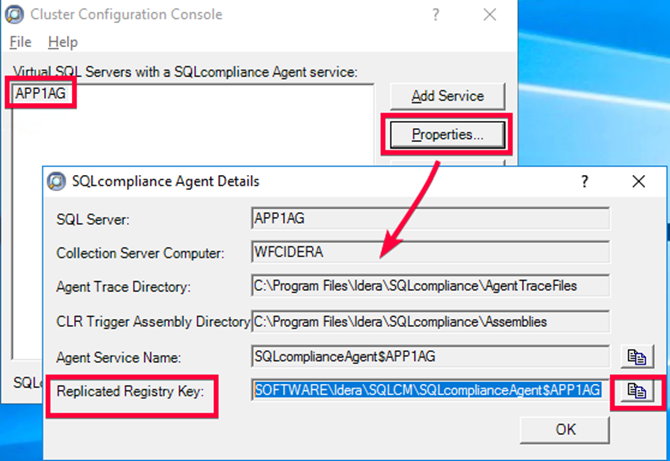
Task: Click the CLR Trigger Assembly Directory field
Action: [x=430, y=321]
